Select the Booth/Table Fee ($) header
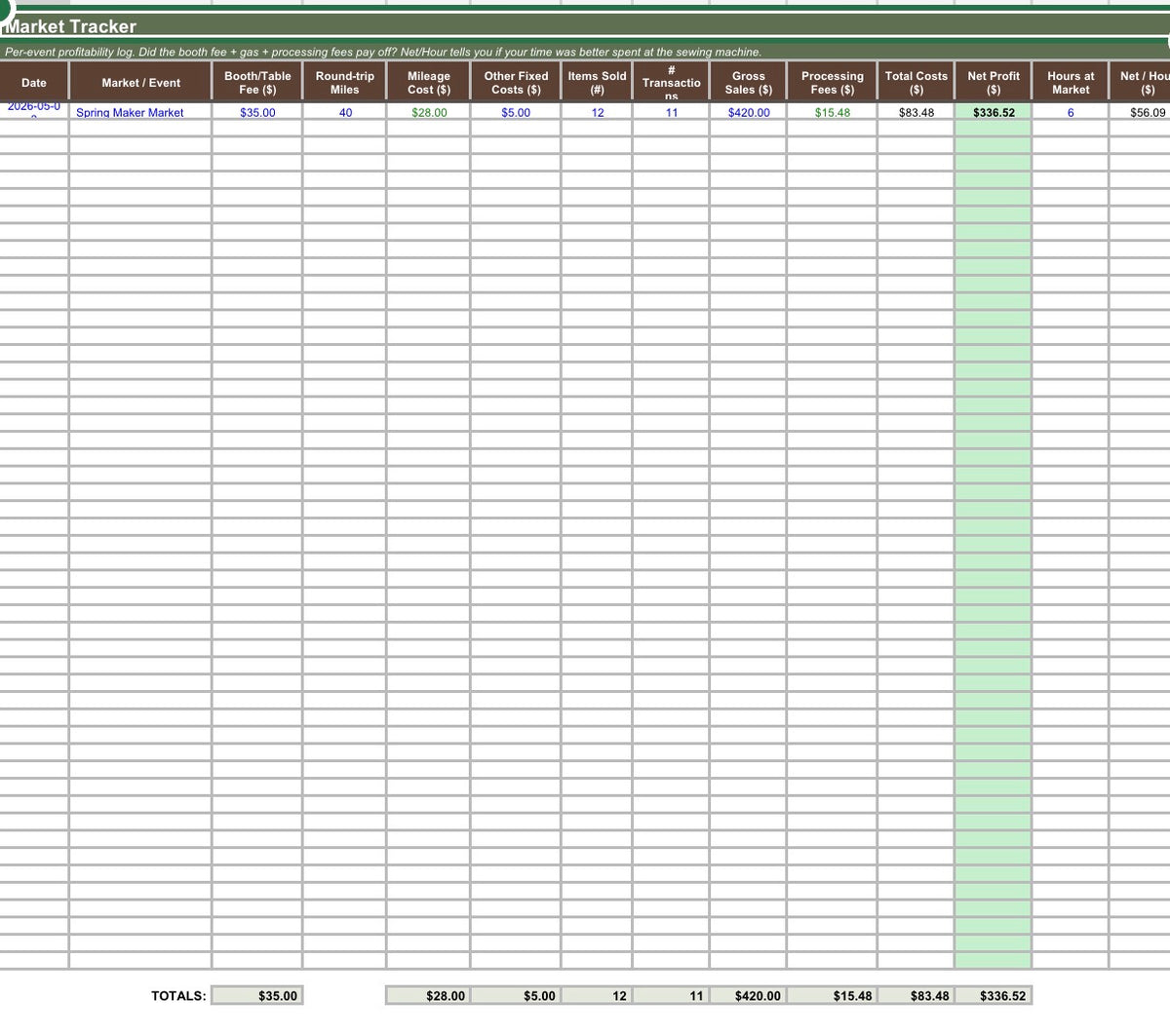This screenshot has height=1036, width=1170. click(257, 83)
